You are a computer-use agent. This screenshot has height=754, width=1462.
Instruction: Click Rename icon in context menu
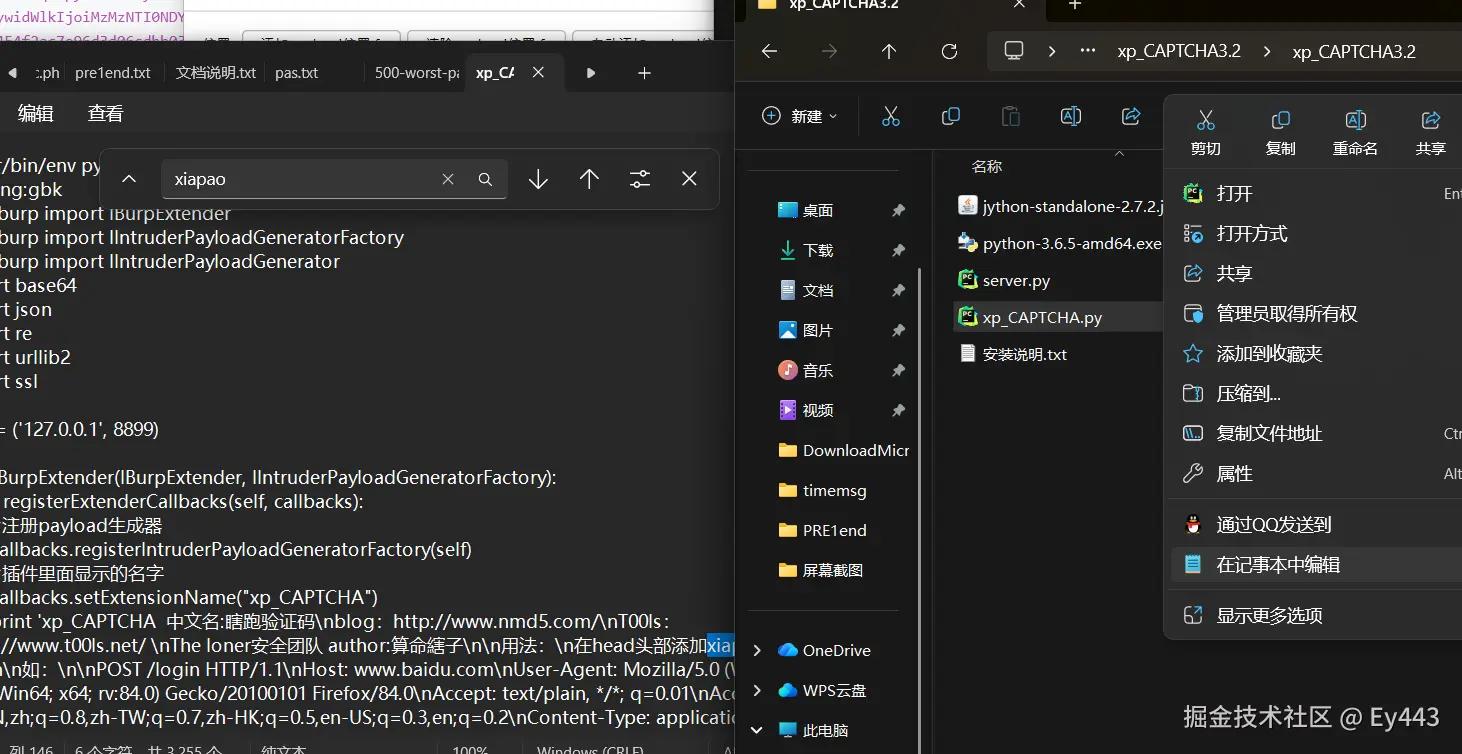(1355, 121)
